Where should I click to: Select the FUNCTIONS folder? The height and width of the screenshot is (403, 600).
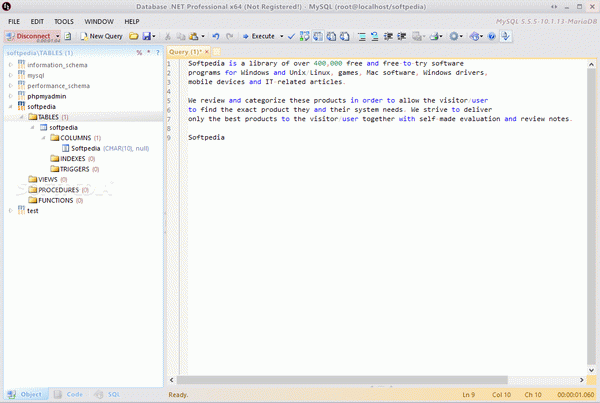point(55,200)
